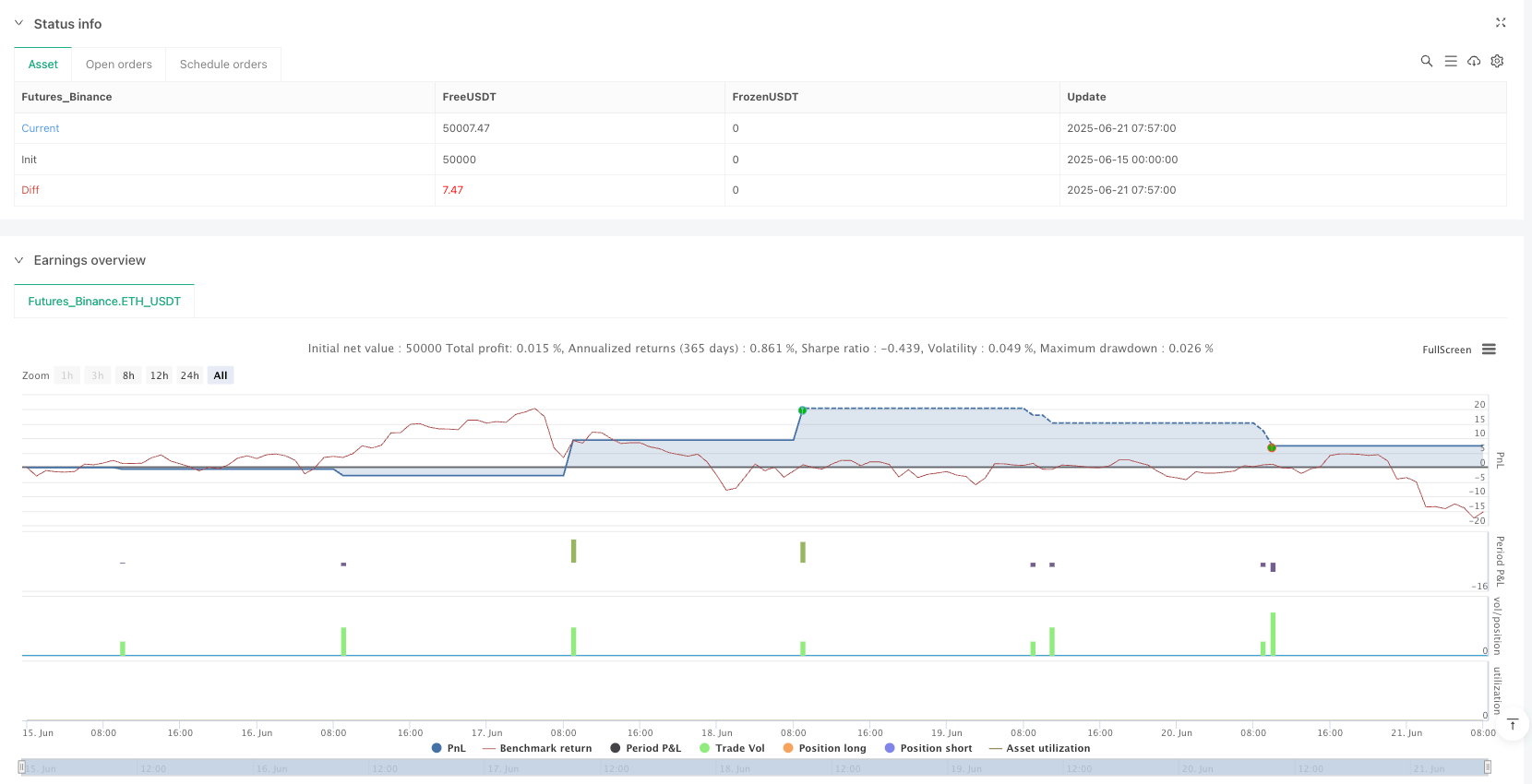
Task: Hide the Trade Vol series in legend
Action: point(732,748)
